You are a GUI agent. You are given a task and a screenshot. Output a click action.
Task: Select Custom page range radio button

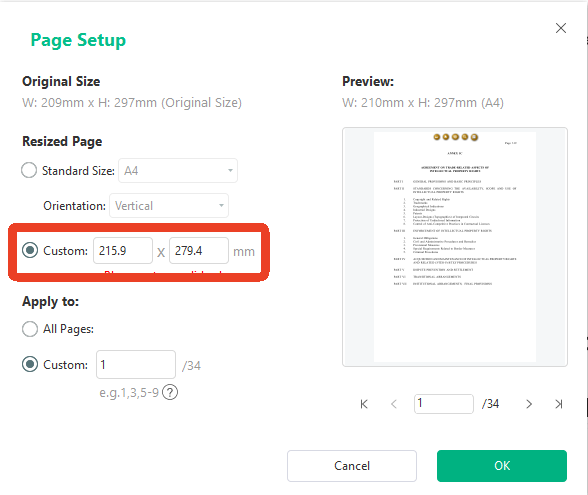coord(30,364)
